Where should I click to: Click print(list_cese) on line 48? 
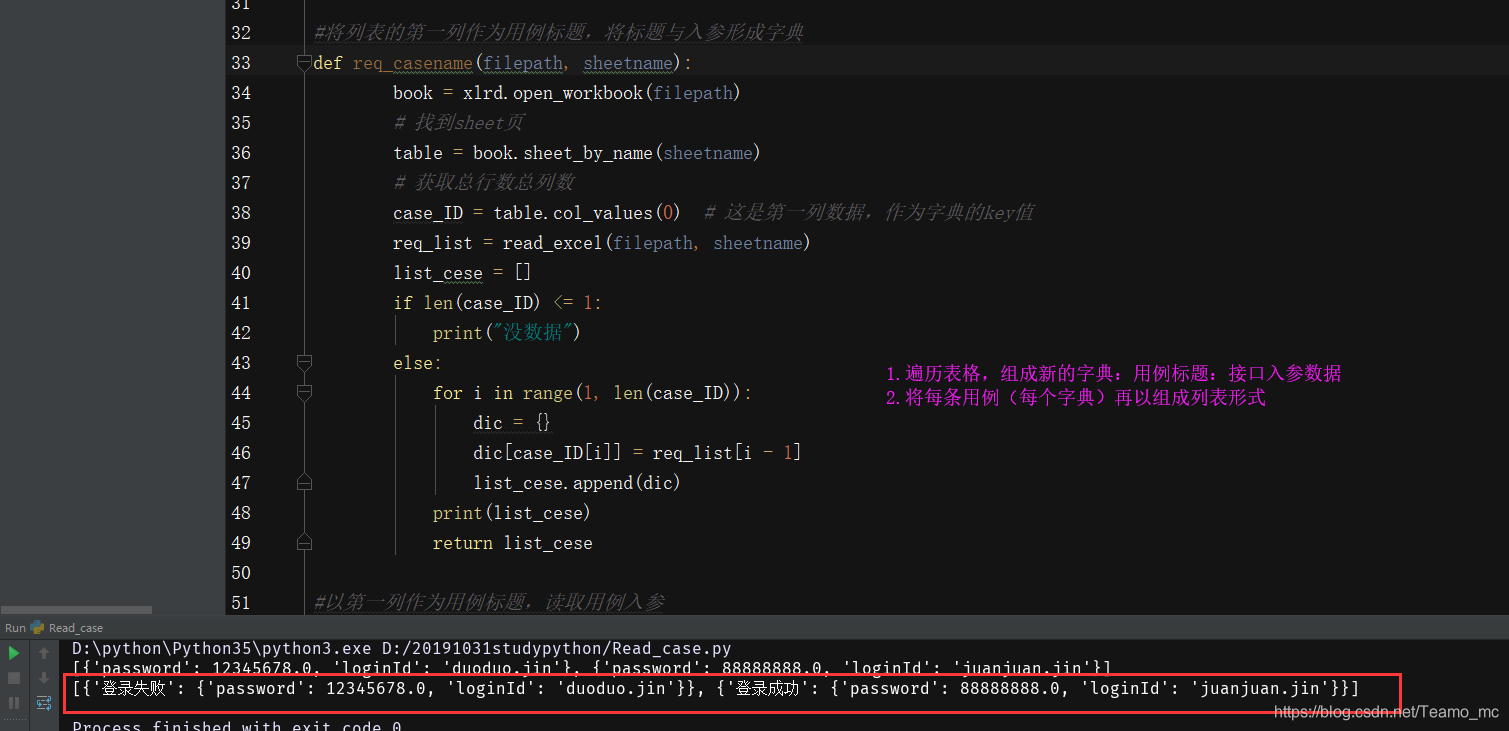pos(512,513)
